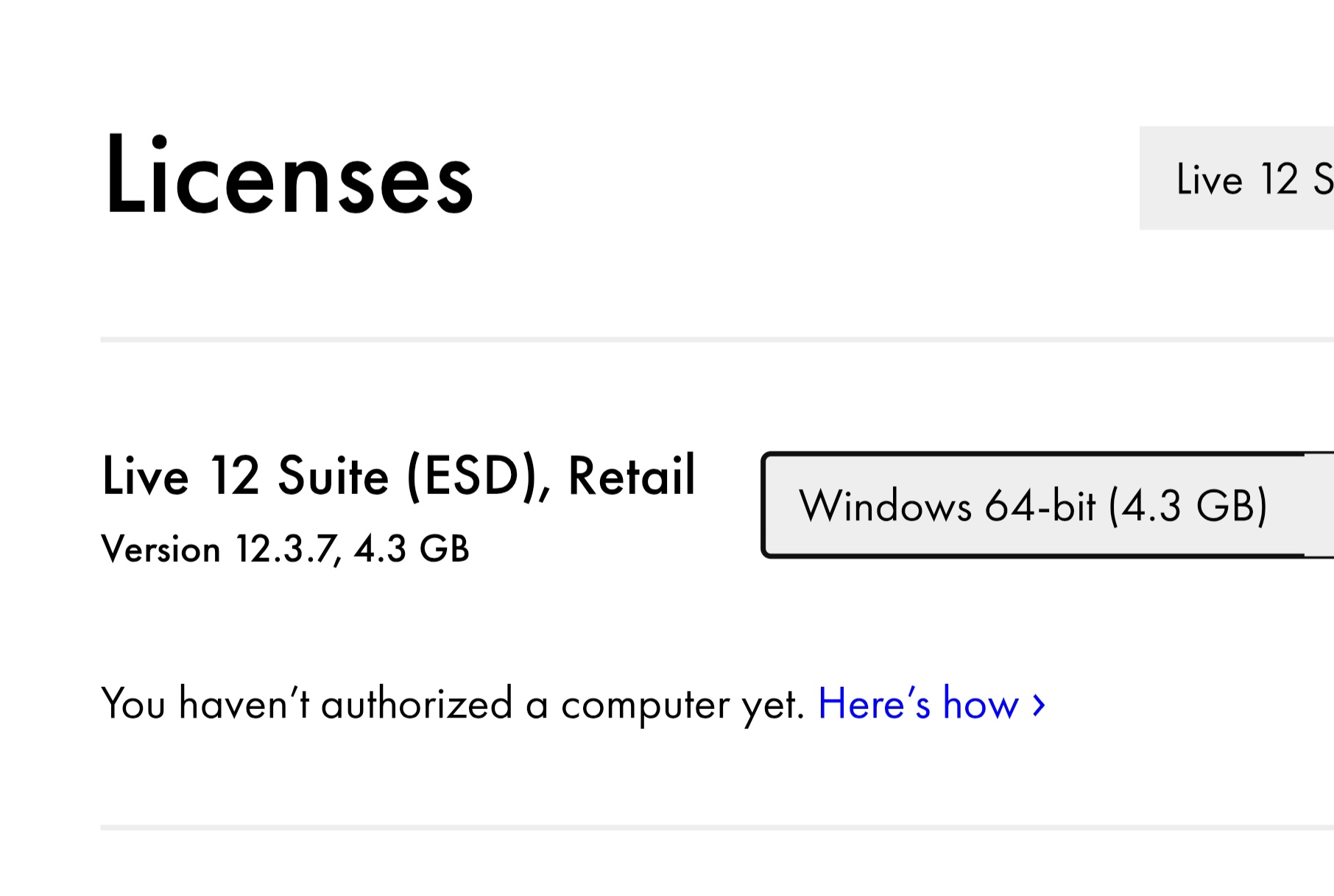The height and width of the screenshot is (896, 1334).
Task: Click "4.3 GB" in the version line
Action: click(x=412, y=549)
